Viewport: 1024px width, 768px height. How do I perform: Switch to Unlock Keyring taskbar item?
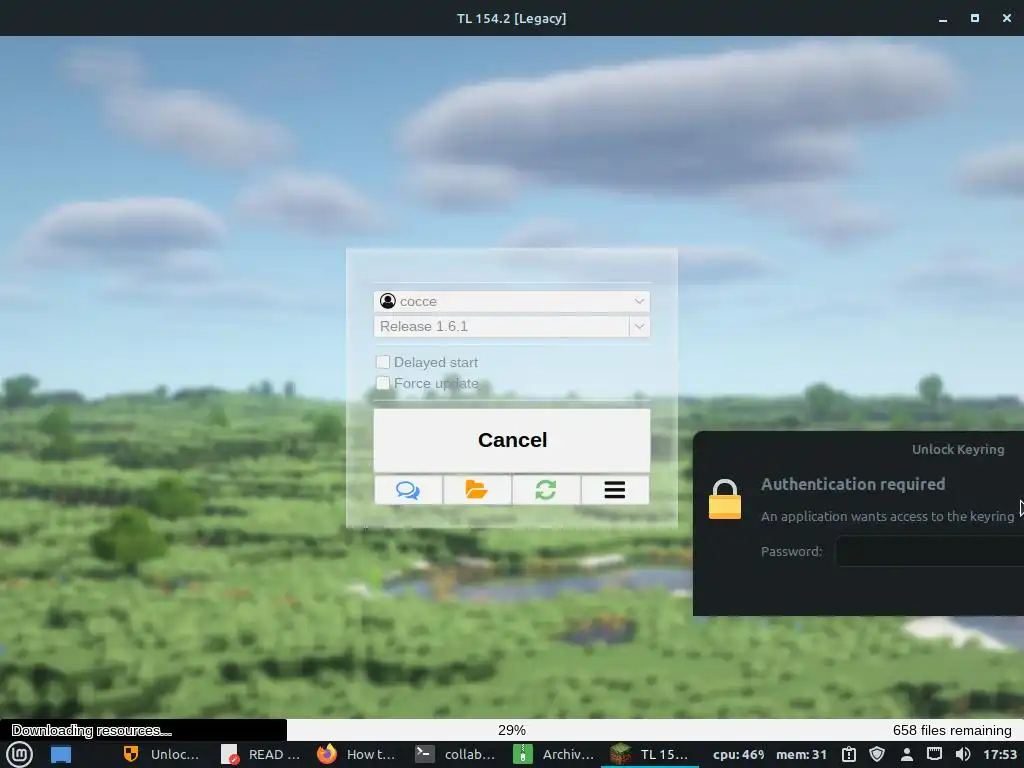click(x=161, y=754)
